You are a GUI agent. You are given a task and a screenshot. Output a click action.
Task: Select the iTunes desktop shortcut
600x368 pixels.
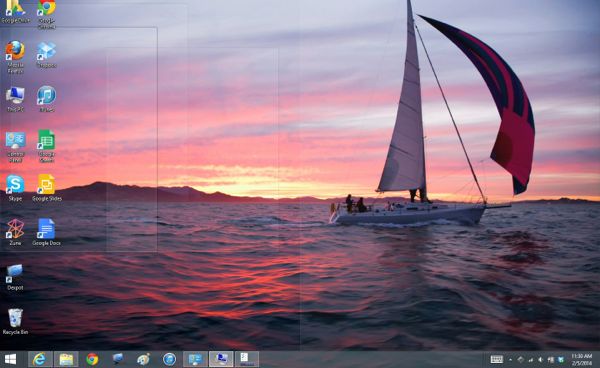pos(46,99)
